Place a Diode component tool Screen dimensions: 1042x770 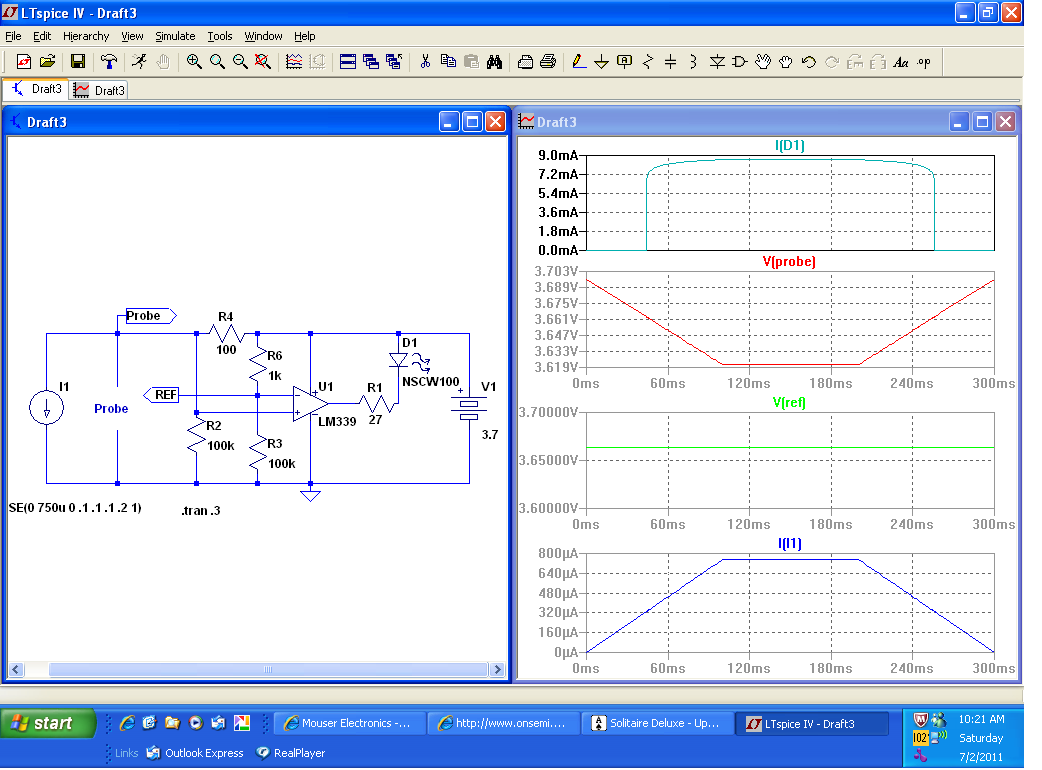(x=717, y=62)
